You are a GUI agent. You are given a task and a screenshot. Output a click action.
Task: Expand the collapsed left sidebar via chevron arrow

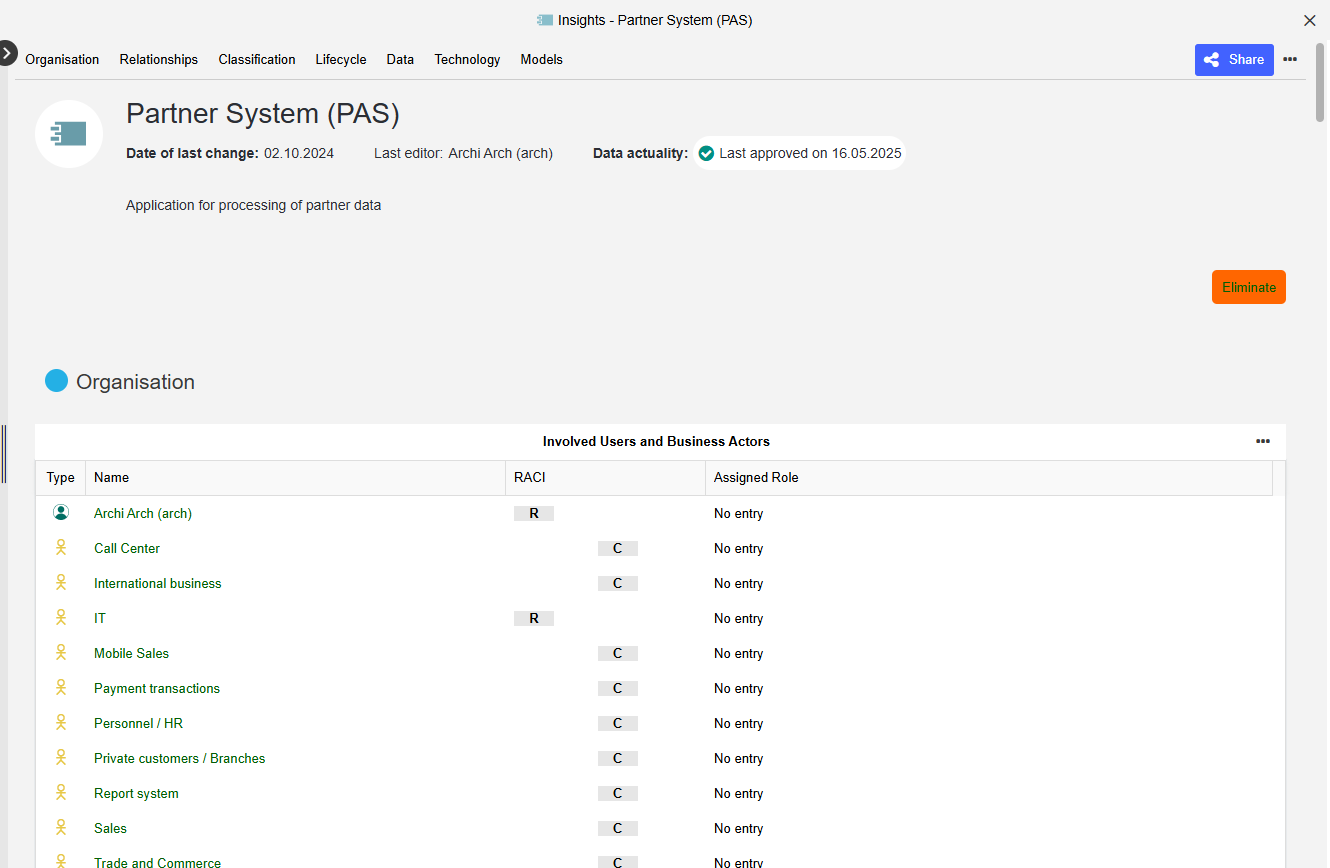click(9, 52)
